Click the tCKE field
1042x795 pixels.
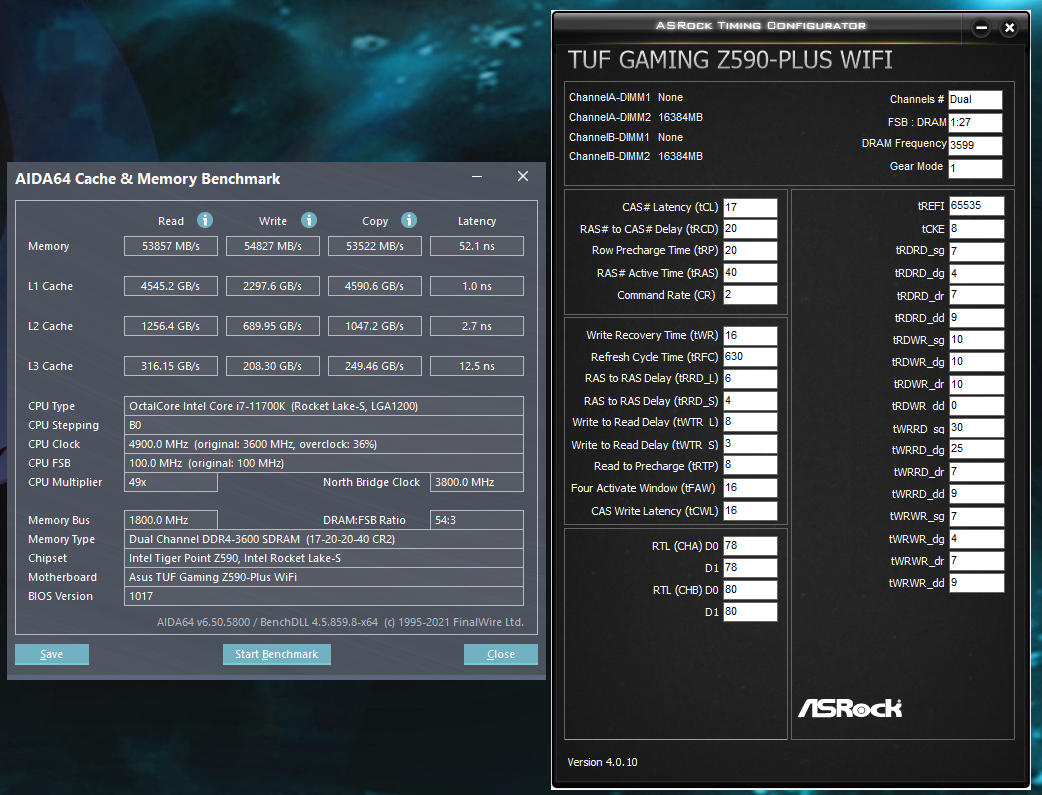[x=976, y=229]
